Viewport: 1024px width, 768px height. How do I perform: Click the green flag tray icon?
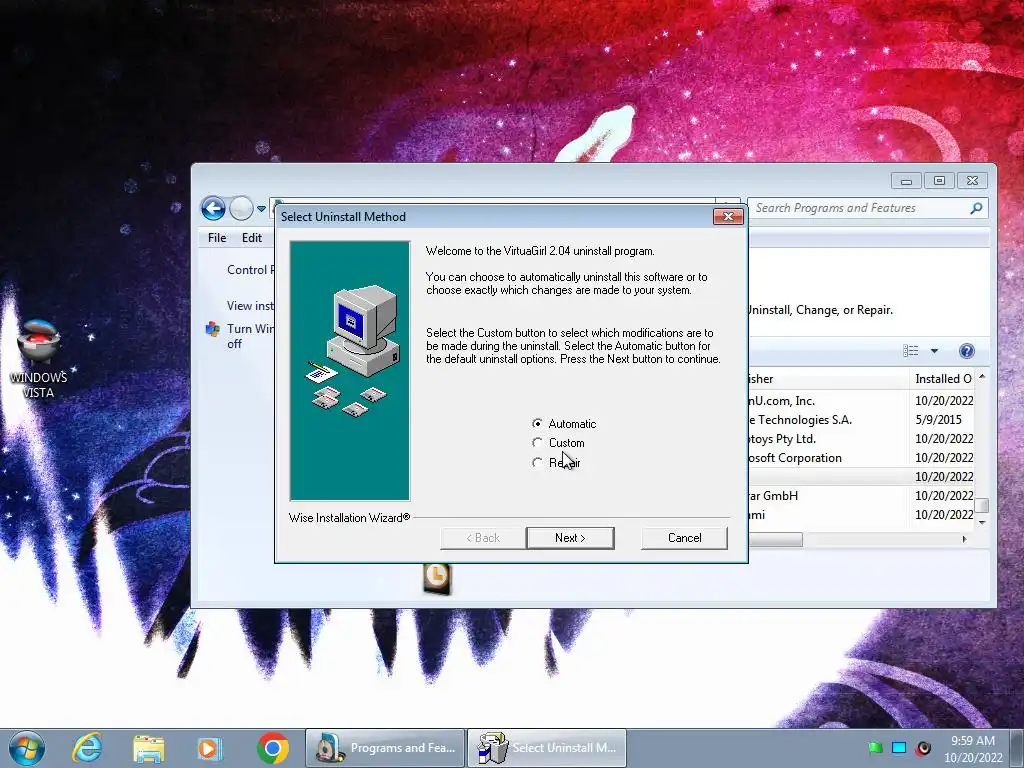tap(875, 748)
